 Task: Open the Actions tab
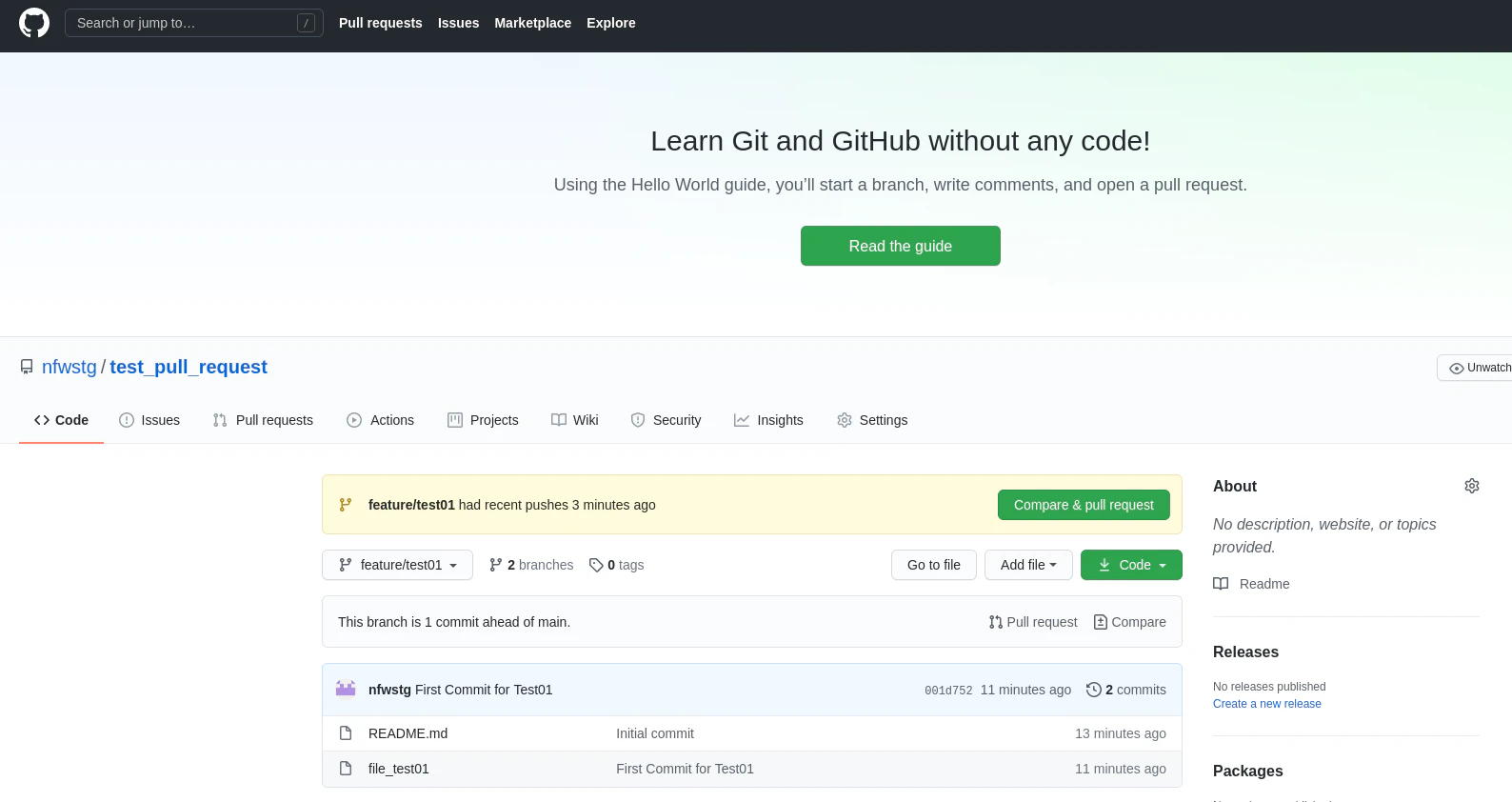pos(381,420)
